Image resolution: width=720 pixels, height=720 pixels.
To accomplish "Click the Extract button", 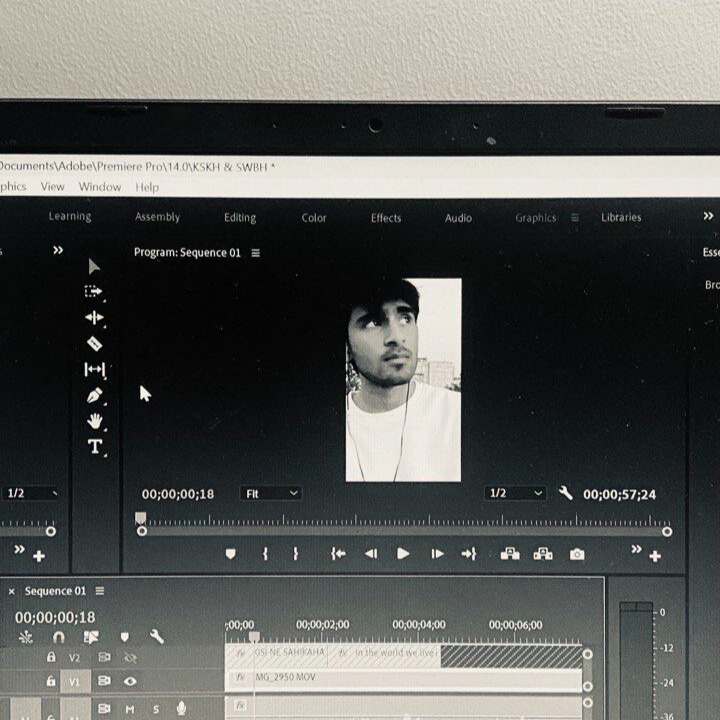I will (x=543, y=554).
